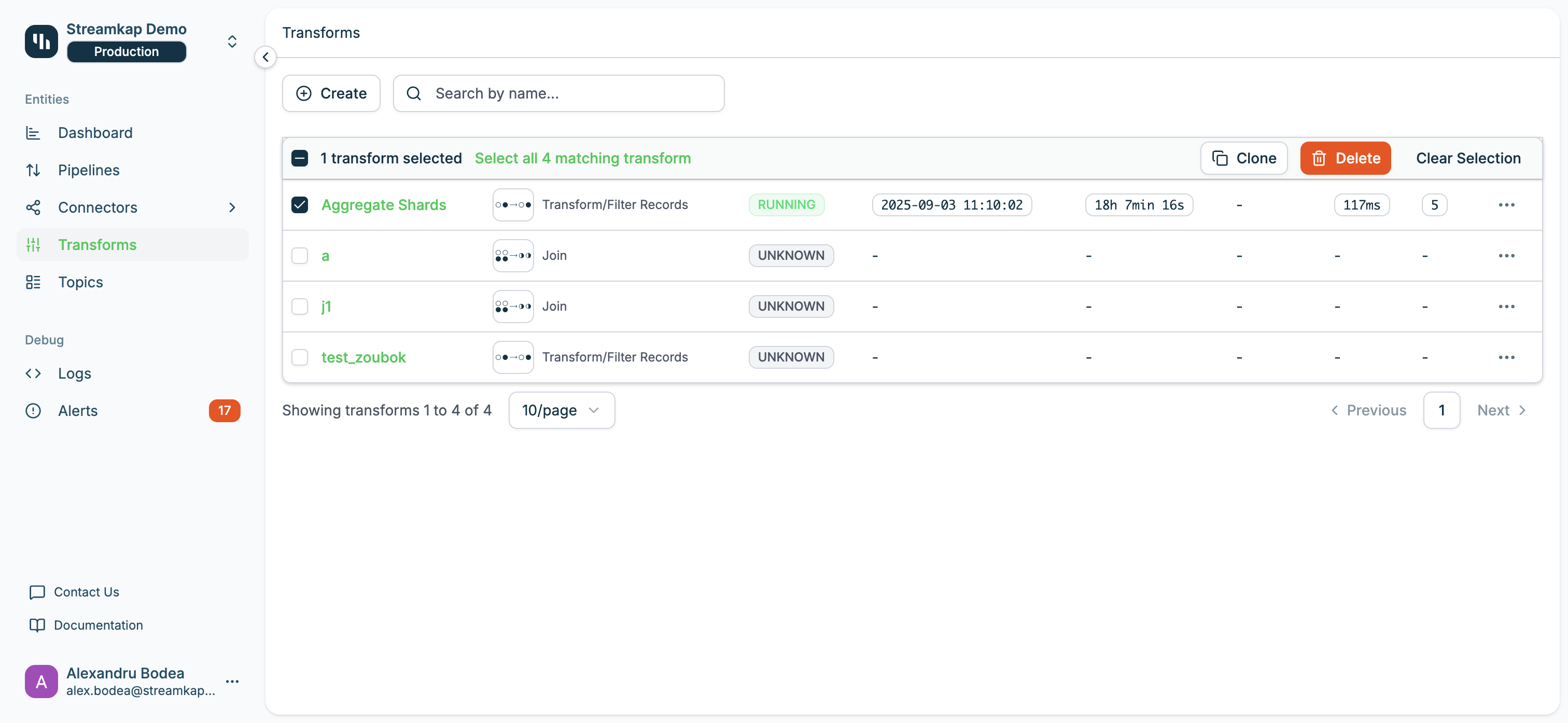Click Select all 4 matching transform
Viewport: 1568px width, 723px height.
point(582,158)
